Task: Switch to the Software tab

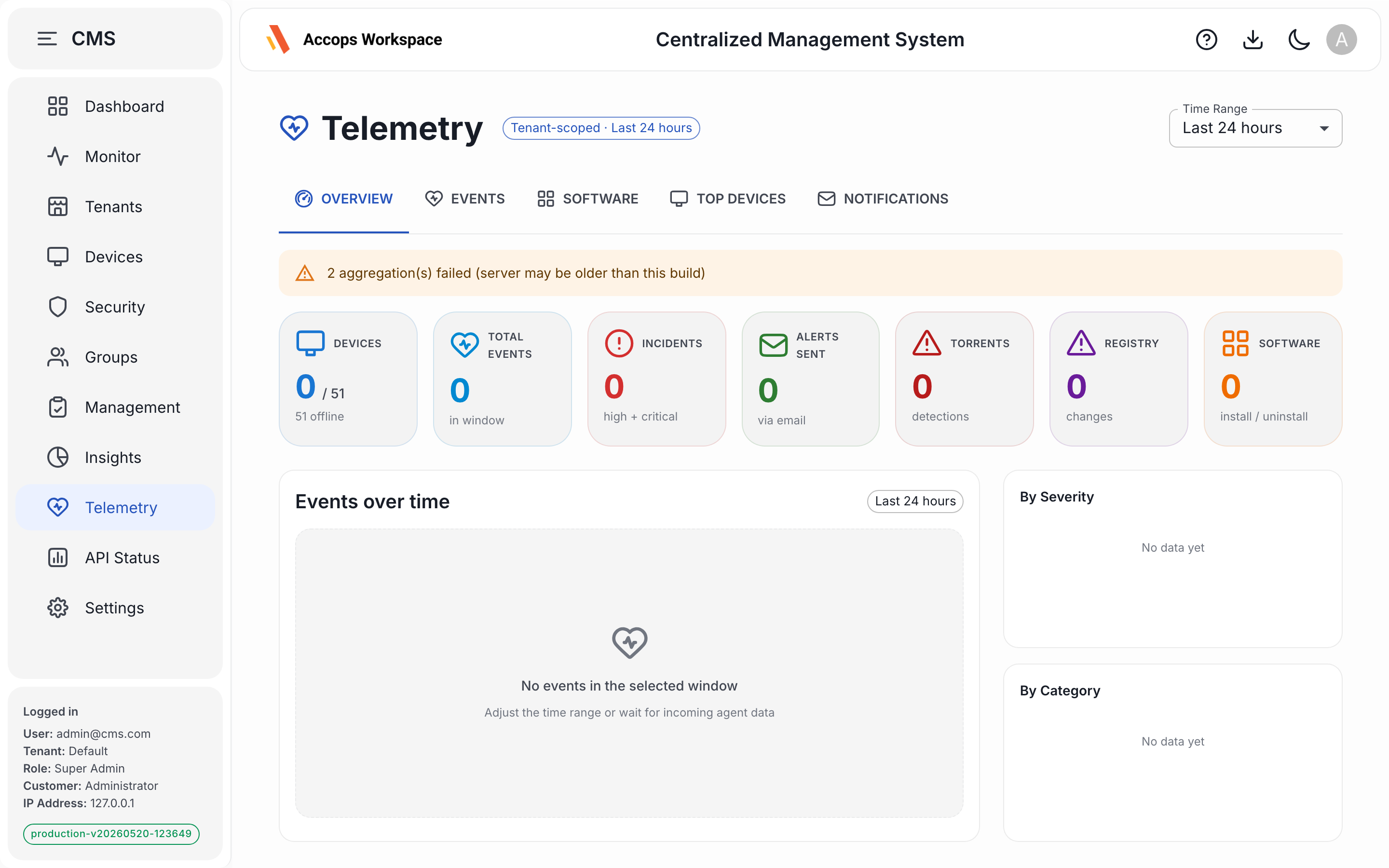Action: coord(588,199)
